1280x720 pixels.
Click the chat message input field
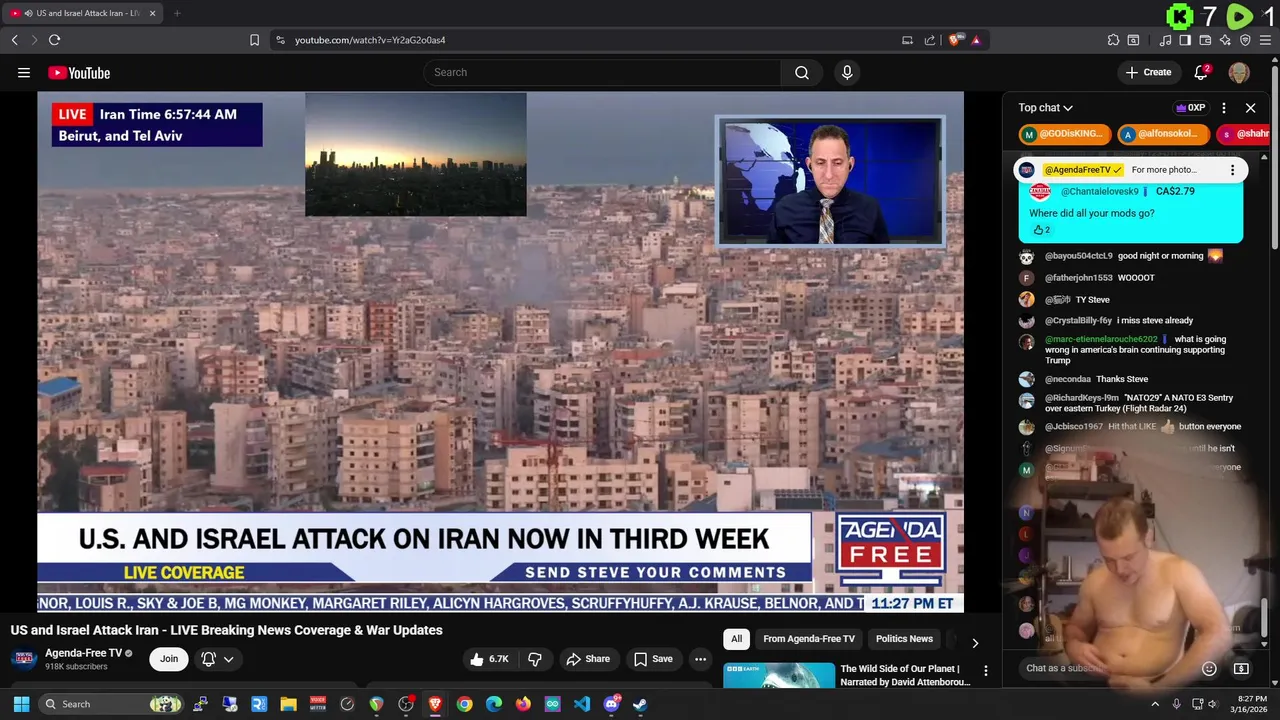point(1108,669)
